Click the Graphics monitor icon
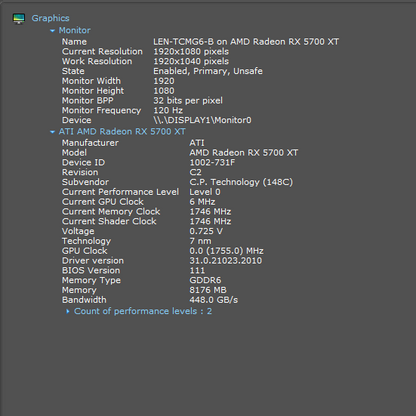Image resolution: width=416 pixels, height=416 pixels. [x=19, y=19]
